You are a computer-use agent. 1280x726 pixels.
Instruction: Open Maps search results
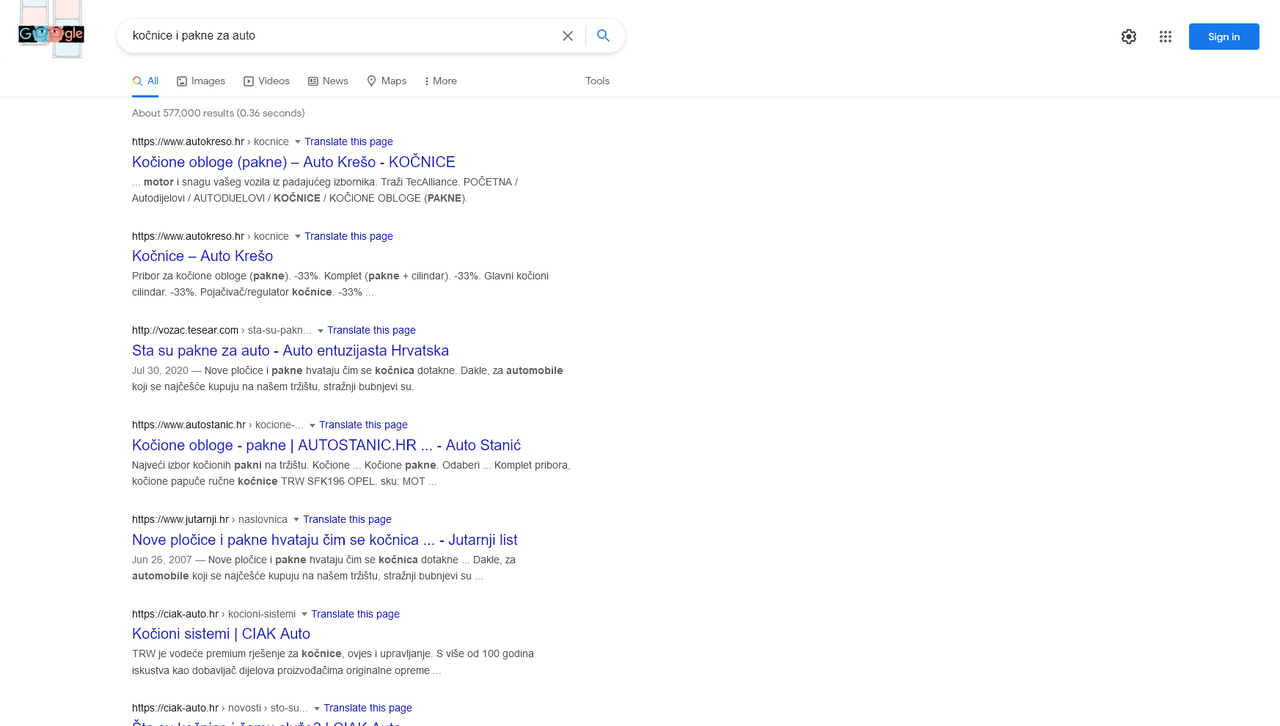pos(386,81)
